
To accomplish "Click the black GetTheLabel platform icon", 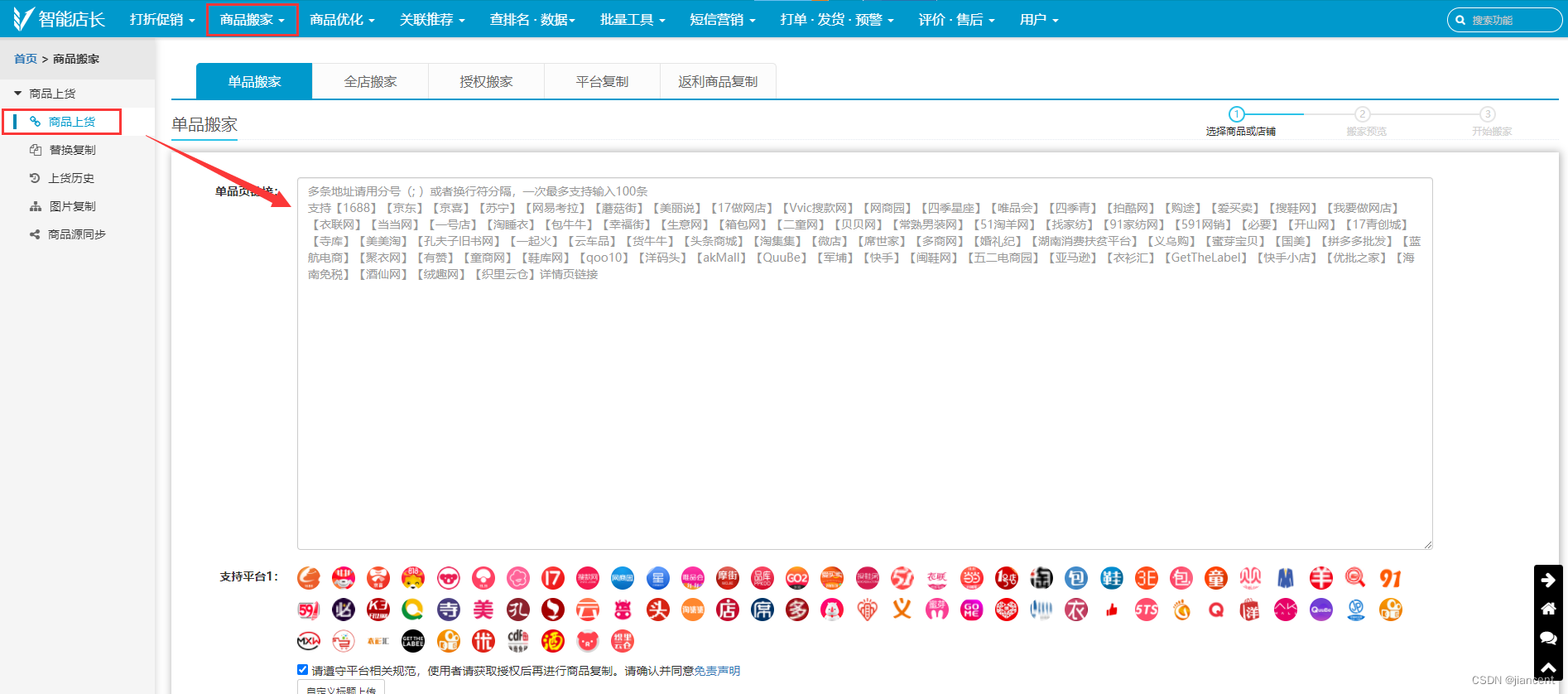I will pyautogui.click(x=413, y=641).
